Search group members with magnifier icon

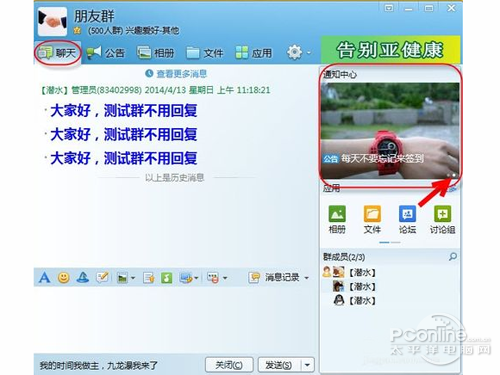click(453, 256)
